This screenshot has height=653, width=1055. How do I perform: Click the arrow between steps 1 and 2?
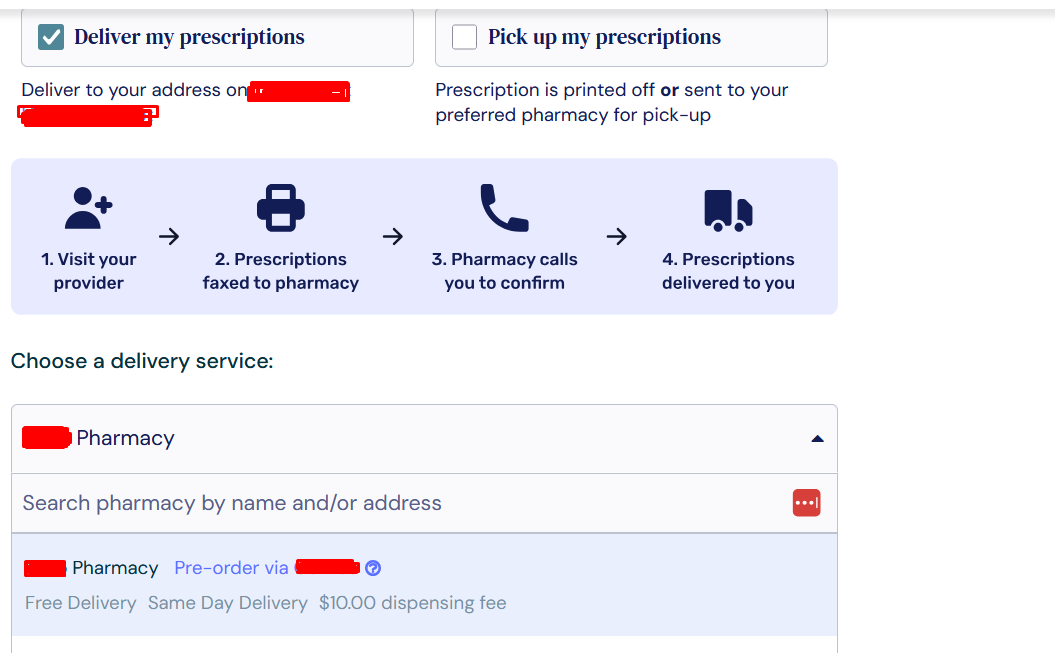(x=169, y=237)
